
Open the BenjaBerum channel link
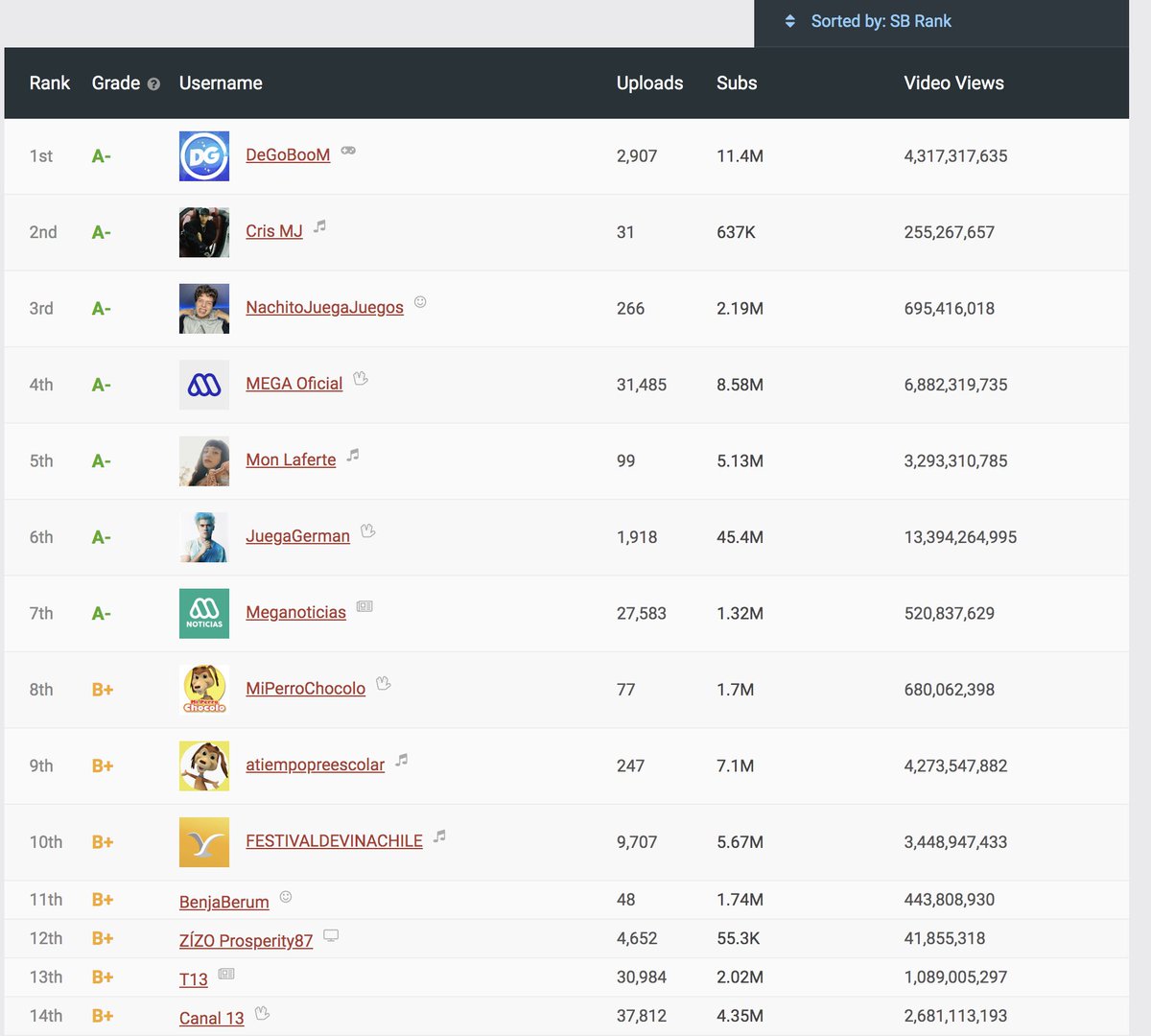[x=224, y=902]
